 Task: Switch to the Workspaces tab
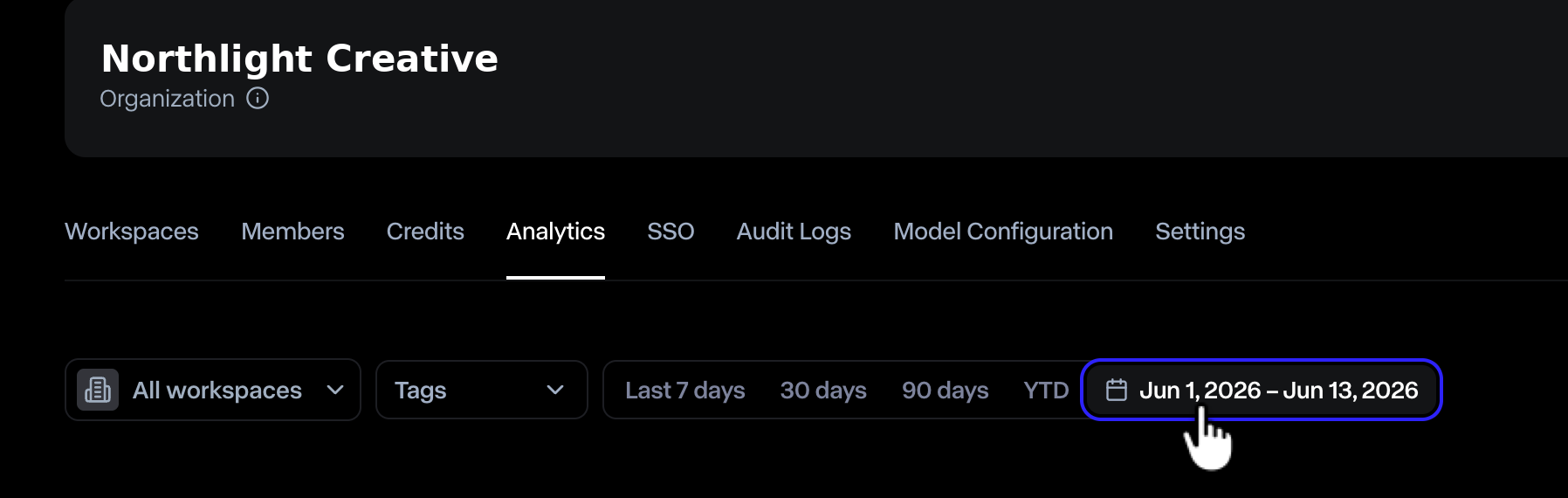132,232
